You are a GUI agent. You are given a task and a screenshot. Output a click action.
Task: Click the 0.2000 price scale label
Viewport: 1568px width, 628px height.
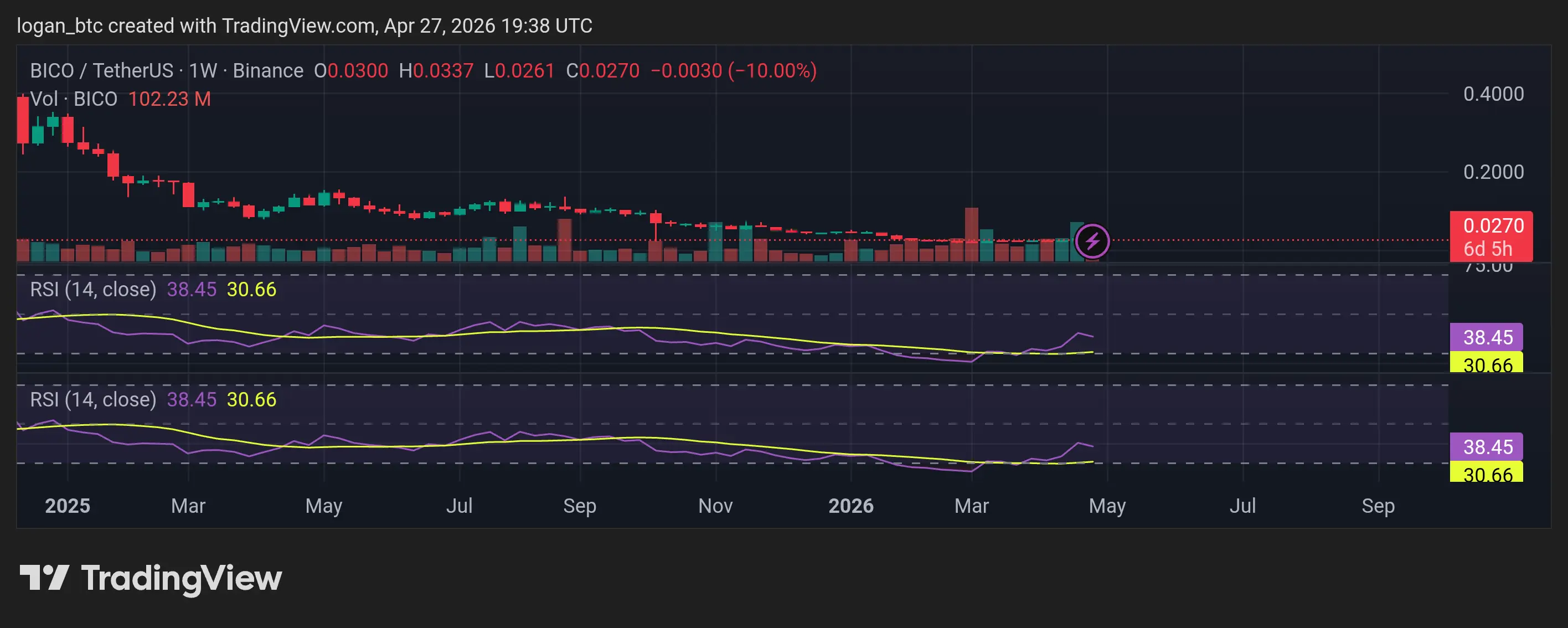click(x=1493, y=172)
